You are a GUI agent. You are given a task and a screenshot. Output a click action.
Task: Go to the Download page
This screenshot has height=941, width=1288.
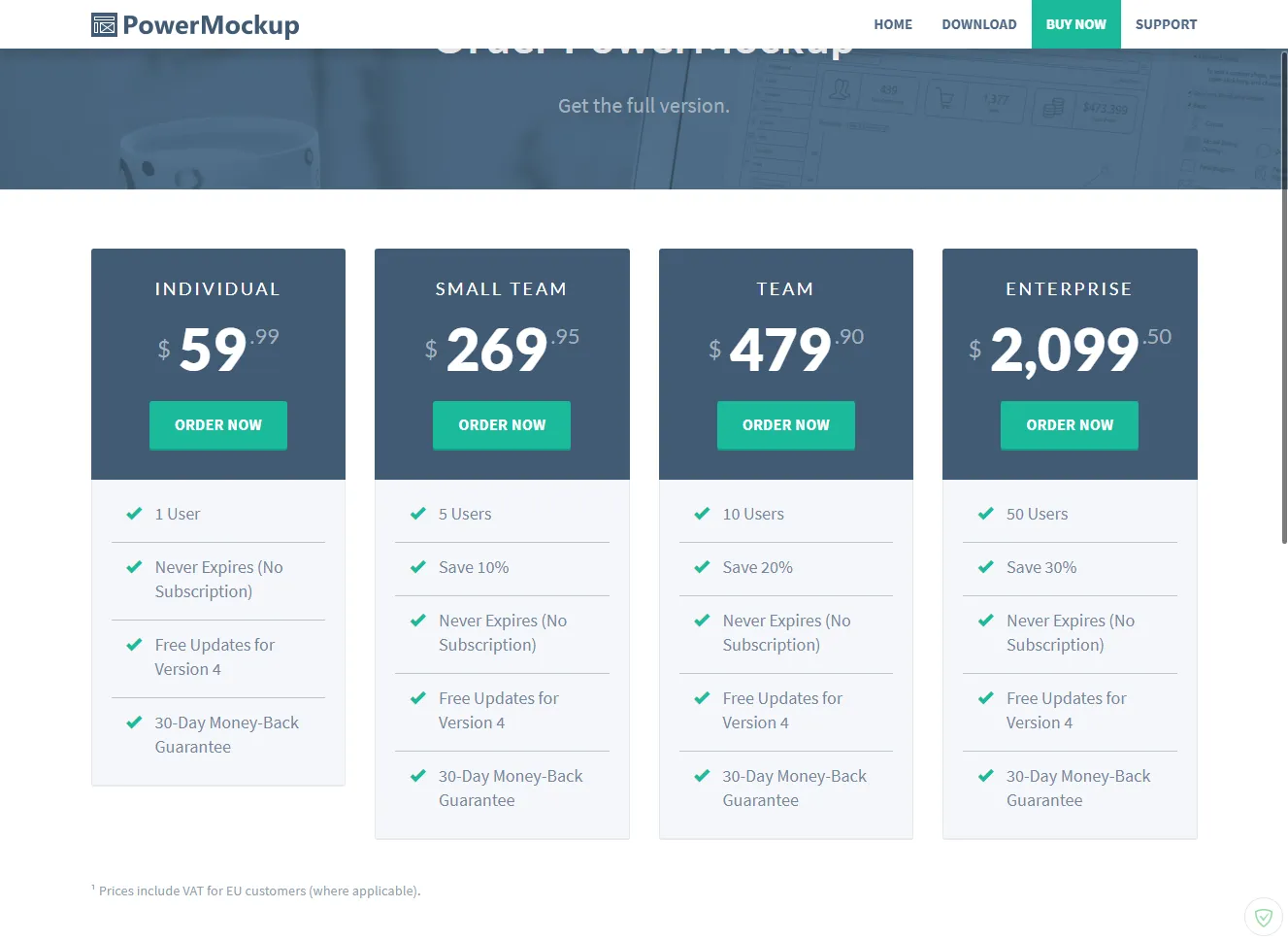[x=978, y=24]
